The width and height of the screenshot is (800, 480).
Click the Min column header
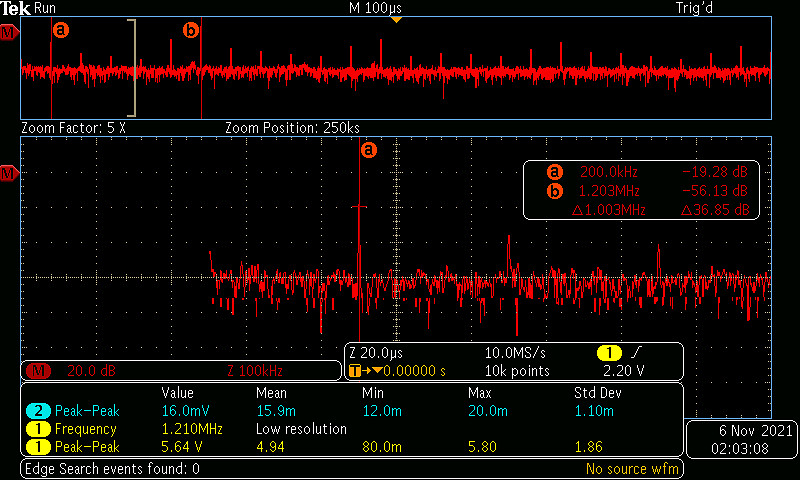(x=372, y=393)
